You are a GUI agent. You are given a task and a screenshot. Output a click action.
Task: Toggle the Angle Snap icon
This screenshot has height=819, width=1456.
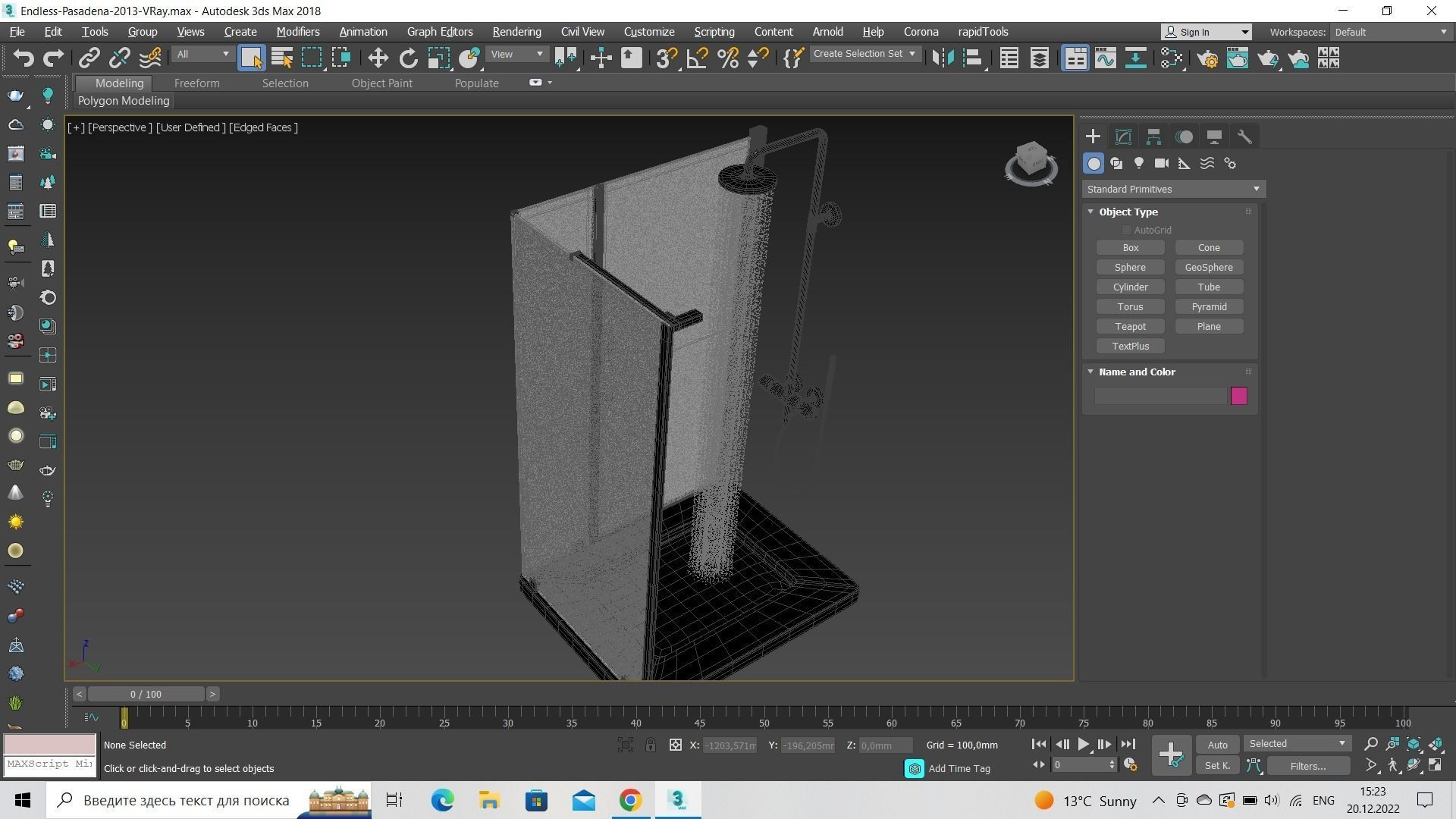(x=697, y=58)
